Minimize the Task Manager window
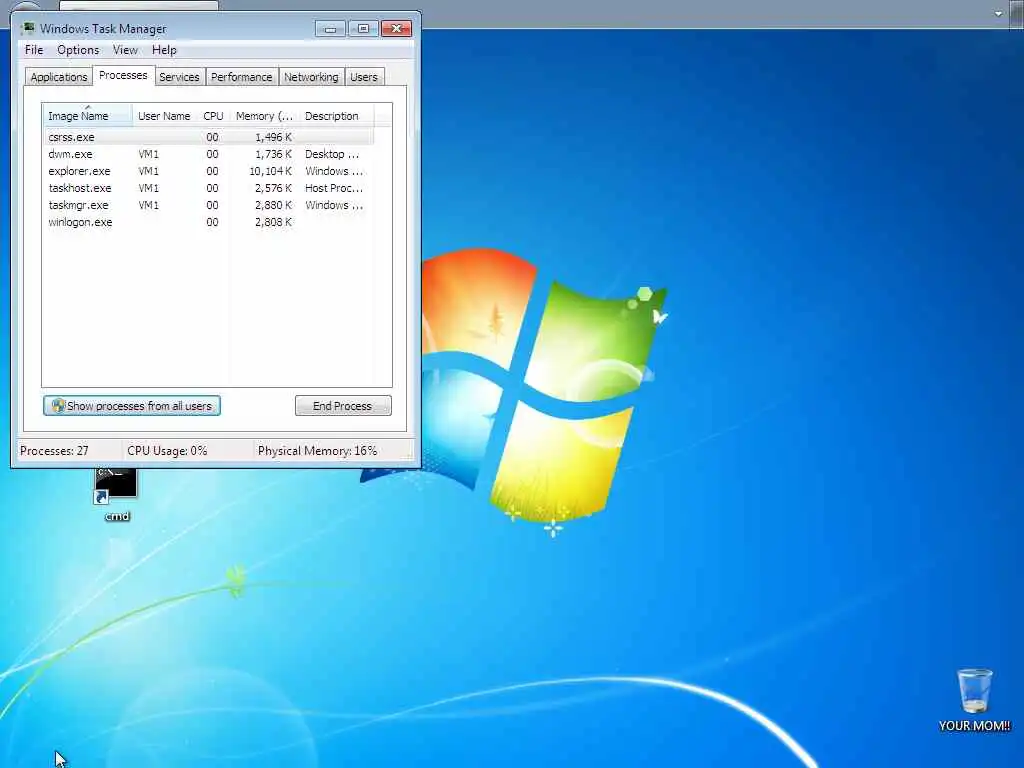Image resolution: width=1024 pixels, height=768 pixels. pos(330,29)
